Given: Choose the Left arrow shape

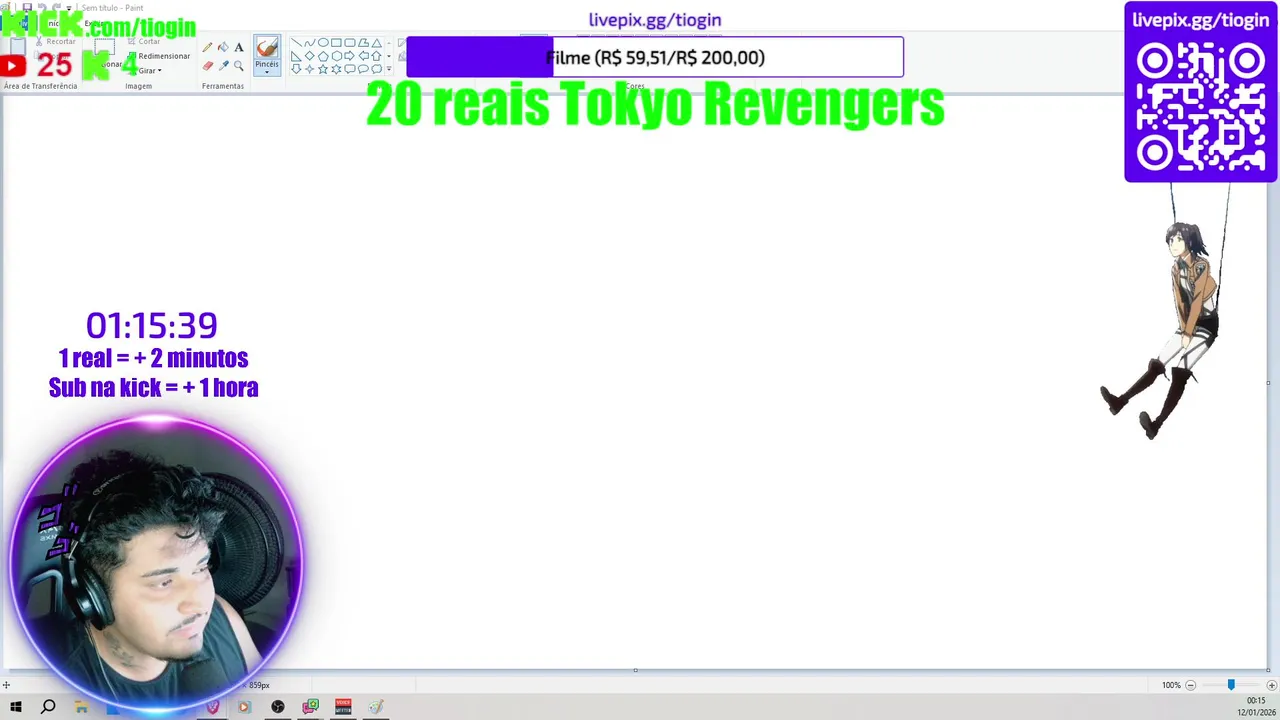Looking at the screenshot, I should click(x=363, y=56).
